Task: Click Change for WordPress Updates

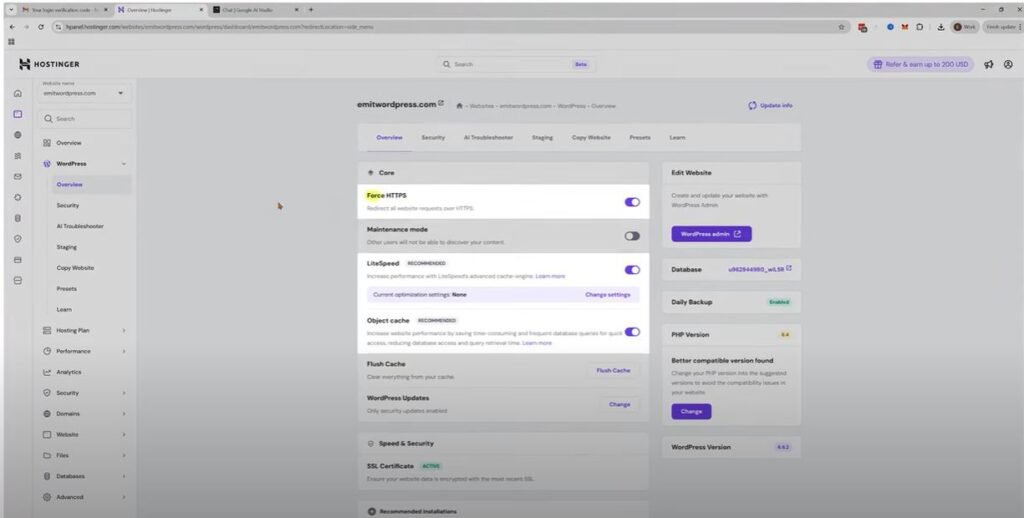Action: point(620,404)
